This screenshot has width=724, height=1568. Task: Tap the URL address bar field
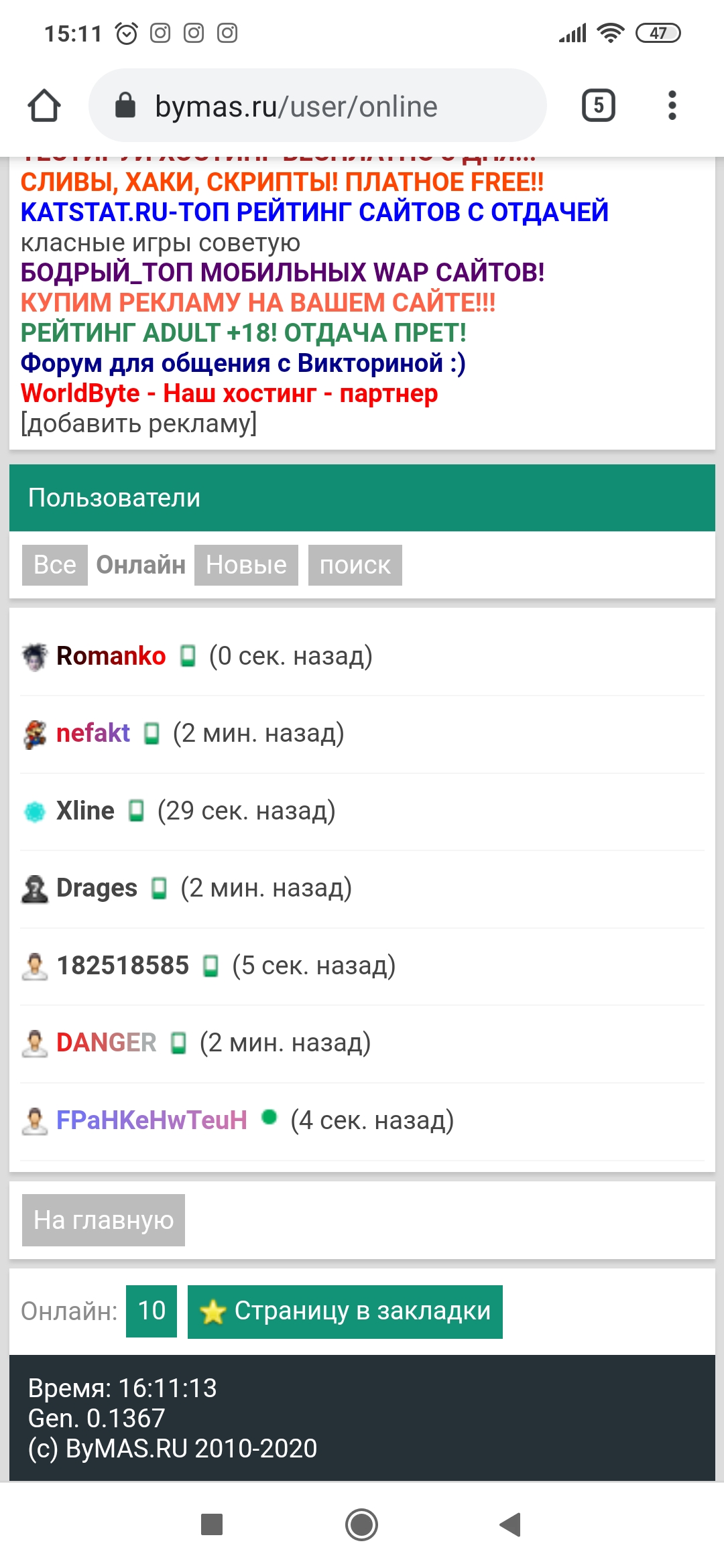[335, 106]
